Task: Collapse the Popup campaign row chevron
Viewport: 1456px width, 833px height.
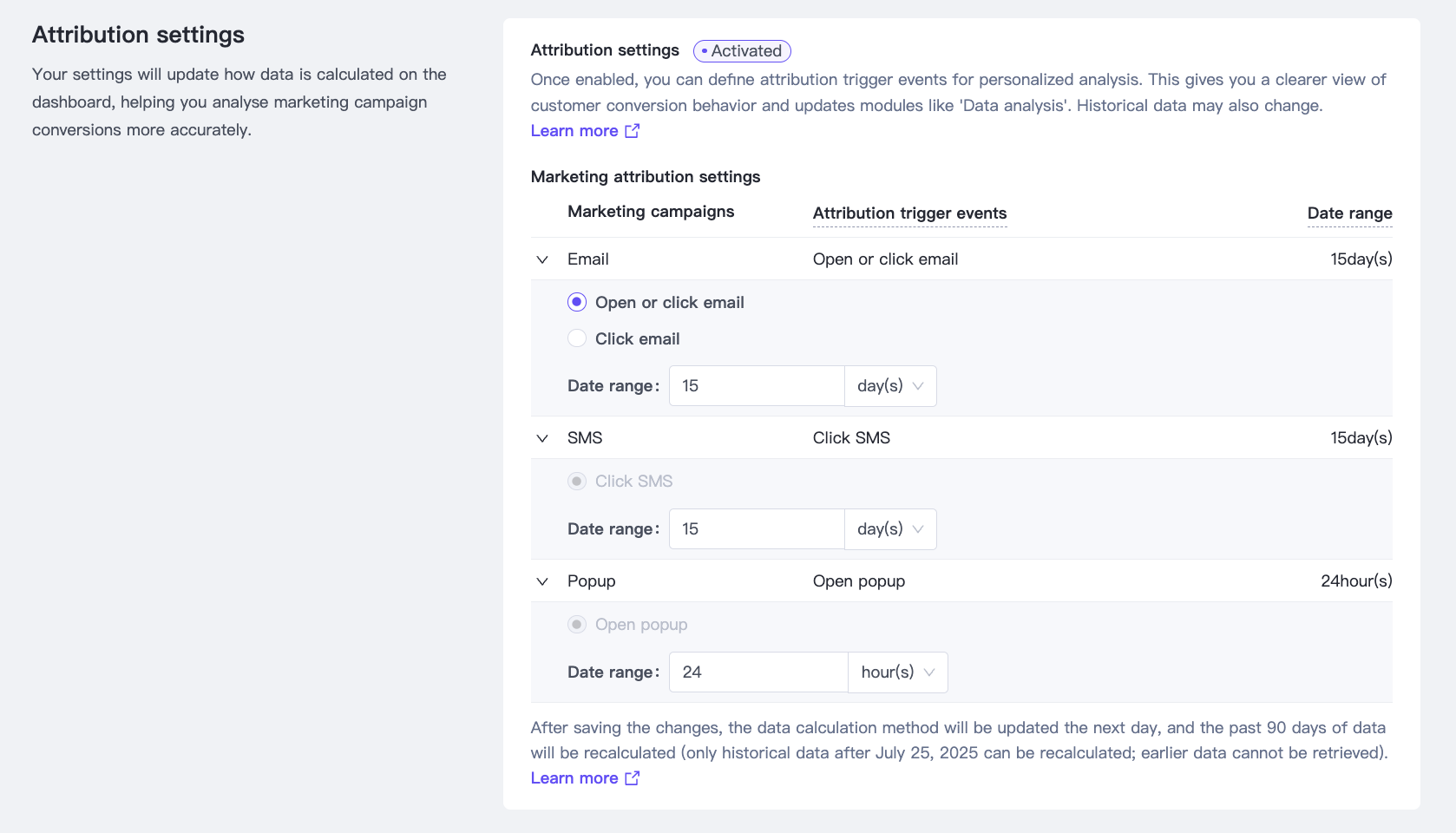Action: pyautogui.click(x=542, y=581)
